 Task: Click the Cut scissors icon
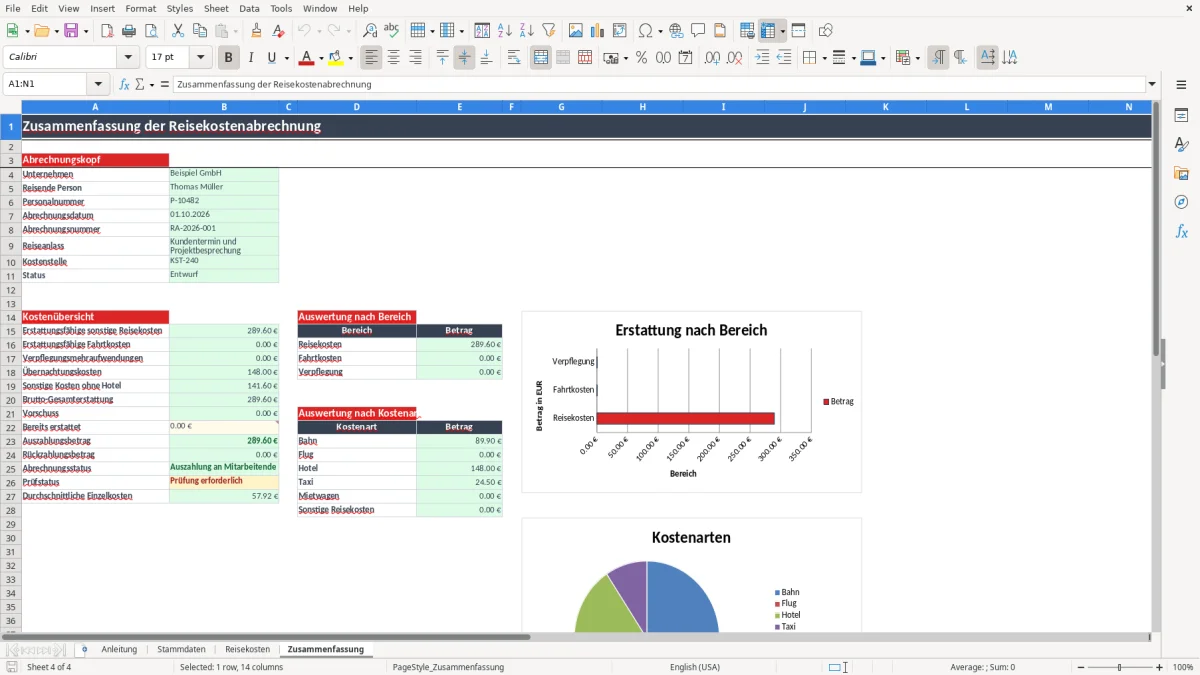tap(178, 31)
